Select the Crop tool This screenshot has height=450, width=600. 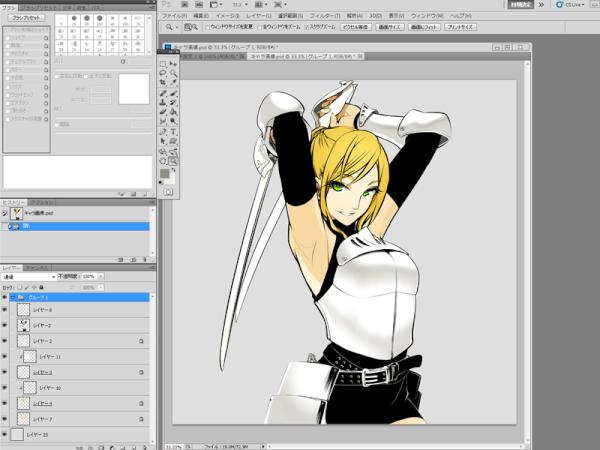pyautogui.click(x=163, y=82)
